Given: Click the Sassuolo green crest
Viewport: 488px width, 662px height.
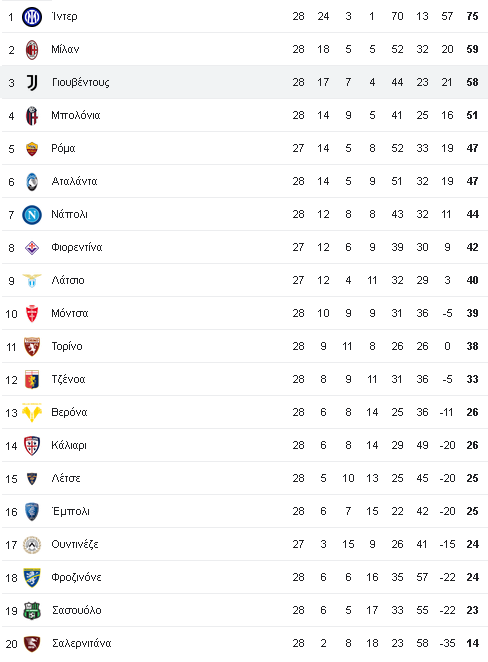Looking at the screenshot, I should click(x=32, y=611).
